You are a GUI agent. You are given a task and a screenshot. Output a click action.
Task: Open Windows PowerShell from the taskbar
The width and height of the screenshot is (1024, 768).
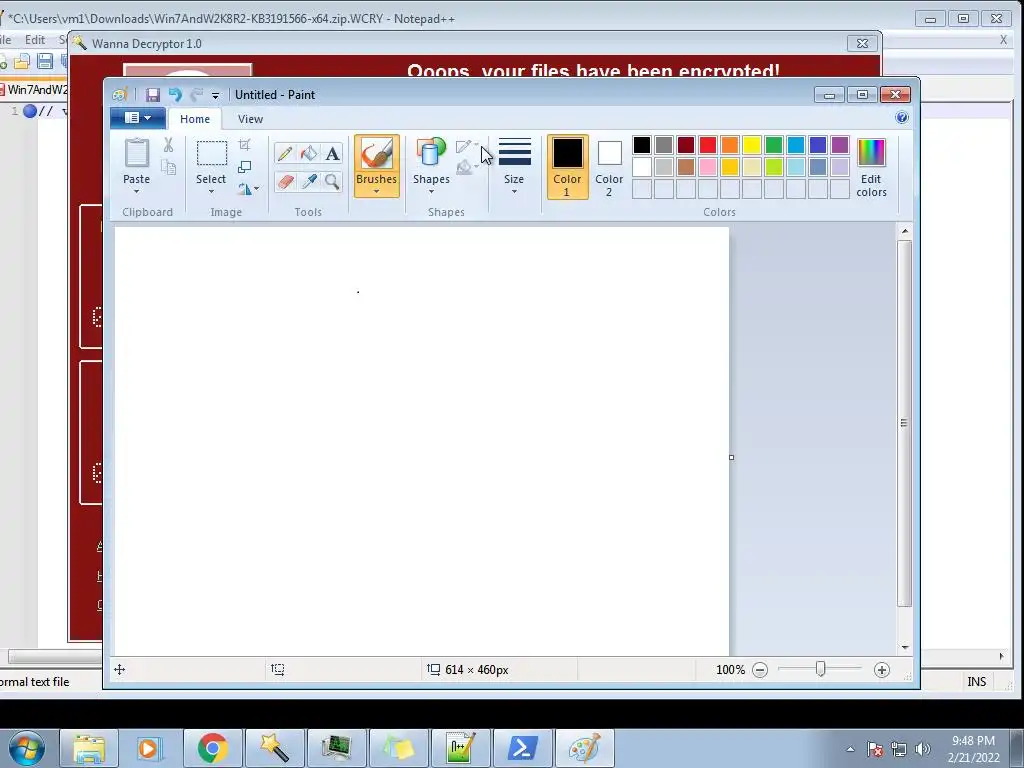[523, 748]
